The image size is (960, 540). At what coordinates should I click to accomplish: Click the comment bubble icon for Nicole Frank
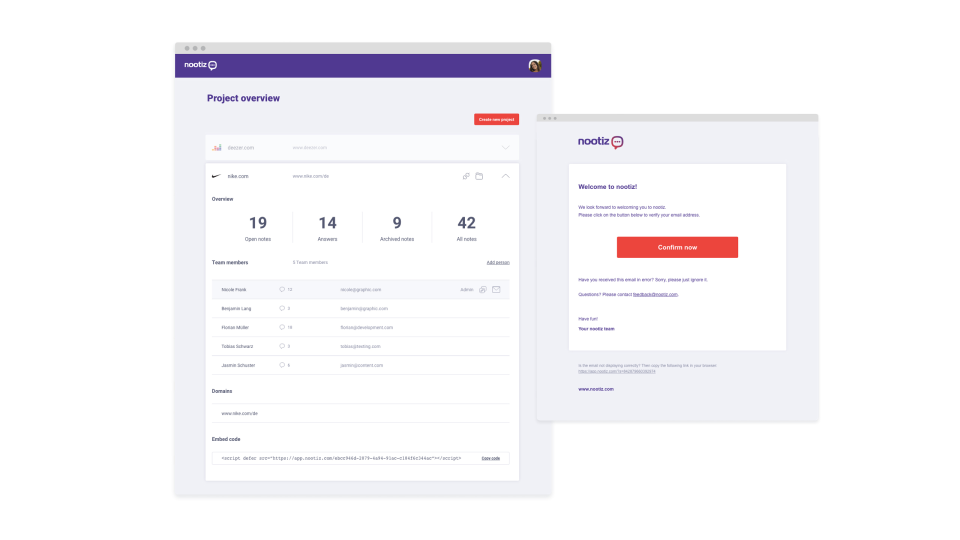click(282, 290)
